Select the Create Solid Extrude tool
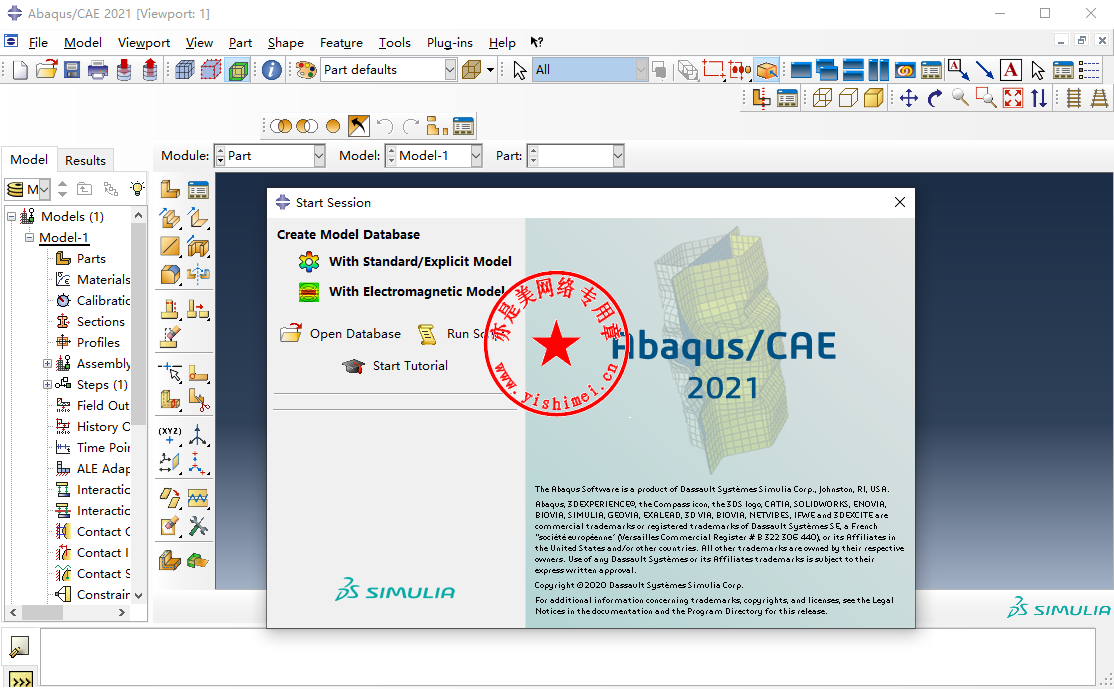This screenshot has width=1114, height=689. pos(170,218)
